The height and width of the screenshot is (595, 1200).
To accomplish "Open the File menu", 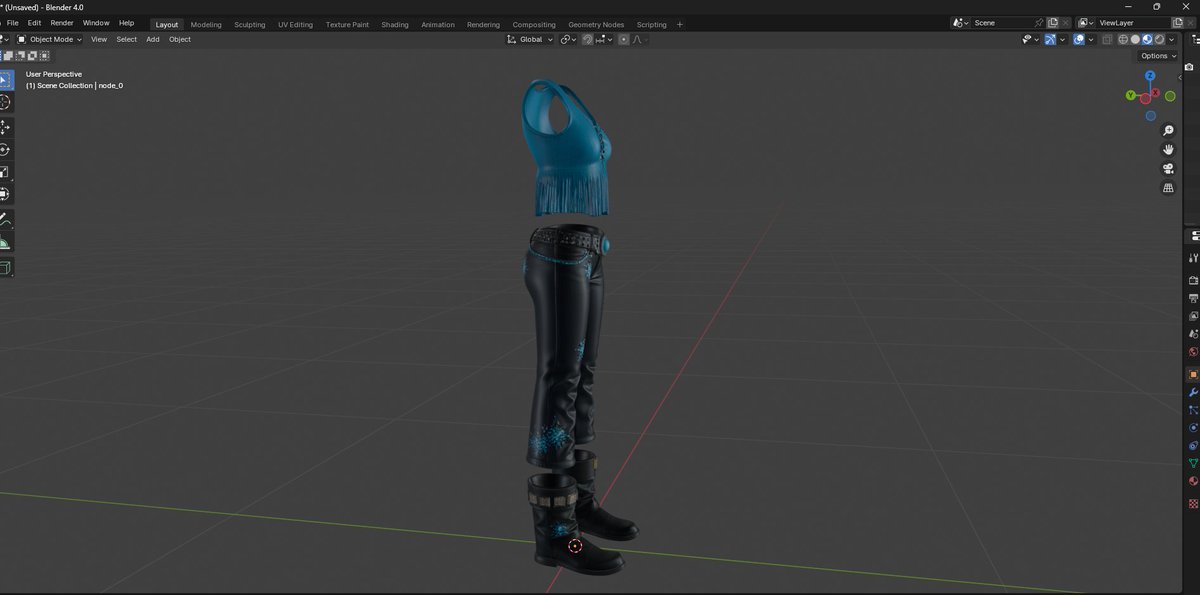I will (12, 23).
